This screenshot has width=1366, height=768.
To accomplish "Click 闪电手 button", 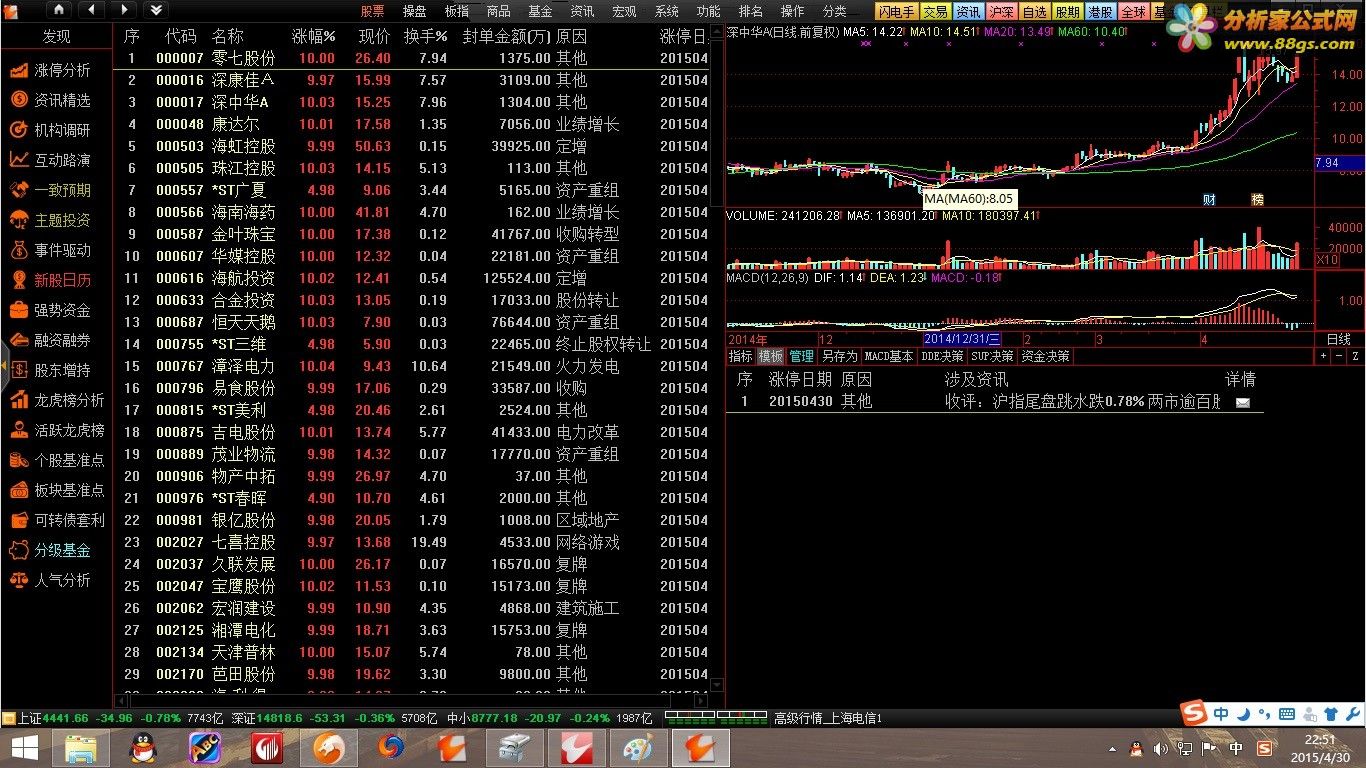I will pyautogui.click(x=896, y=11).
